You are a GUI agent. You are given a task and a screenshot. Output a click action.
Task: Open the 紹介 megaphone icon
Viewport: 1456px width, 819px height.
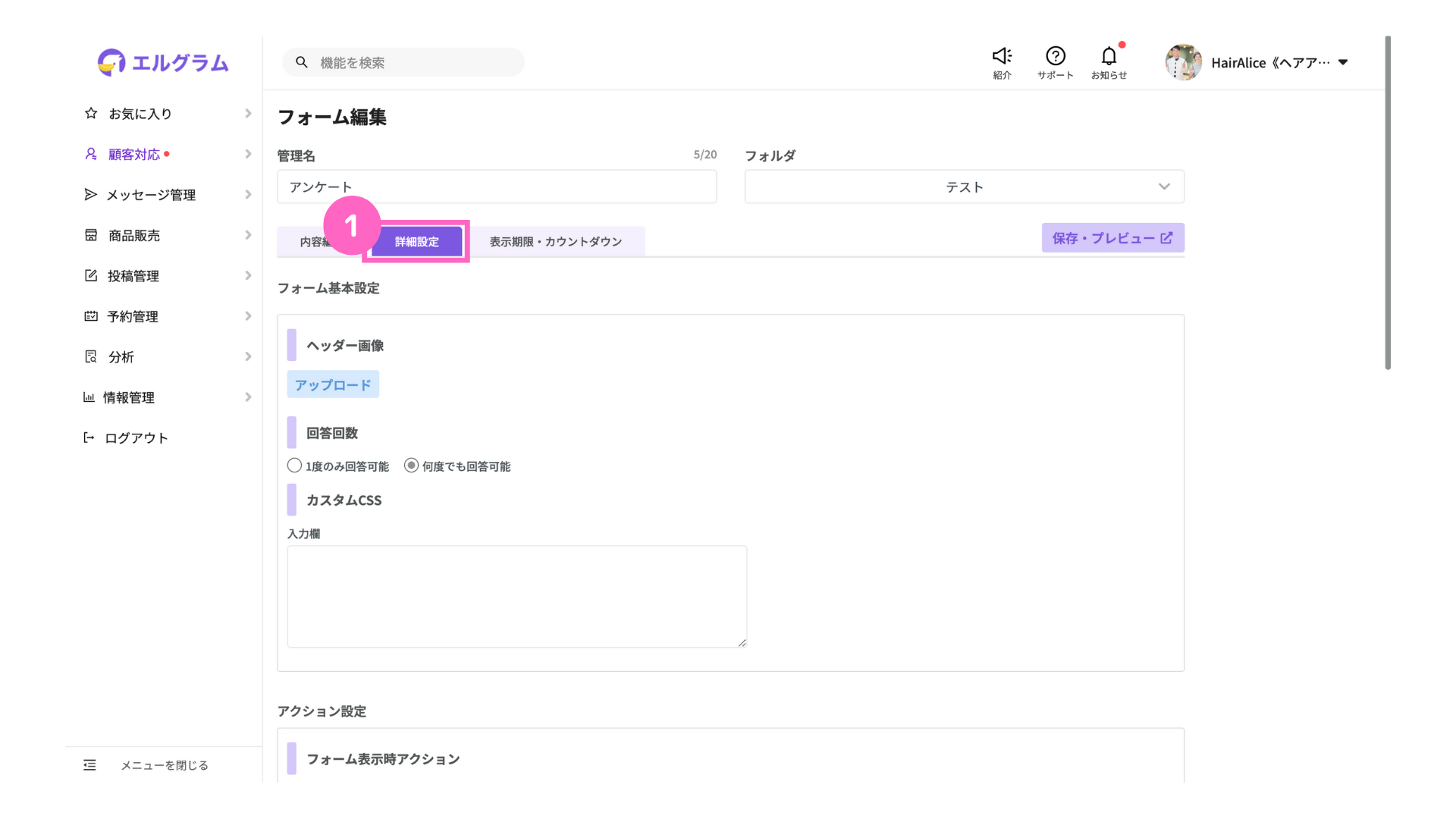(x=1002, y=56)
